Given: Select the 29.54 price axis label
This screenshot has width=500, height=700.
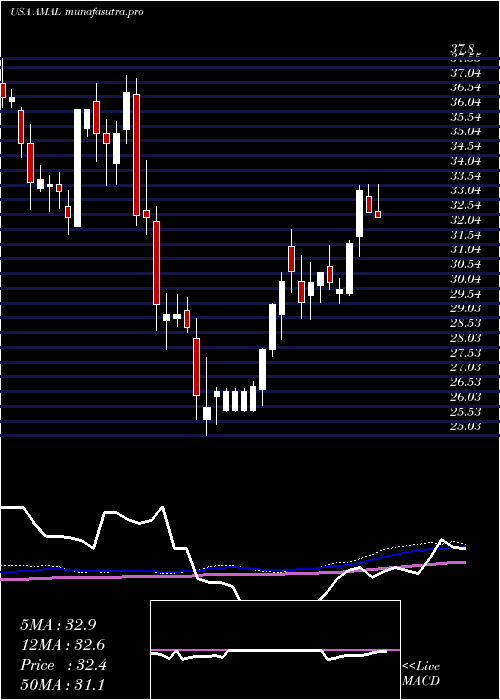Looking at the screenshot, I should [466, 294].
